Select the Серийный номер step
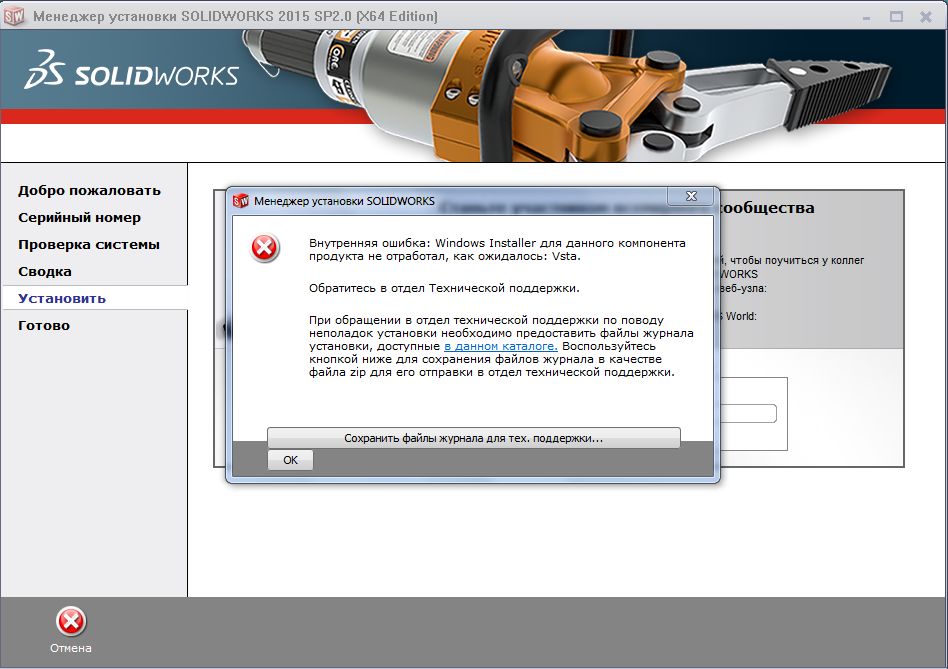This screenshot has height=669, width=948. pos(79,217)
